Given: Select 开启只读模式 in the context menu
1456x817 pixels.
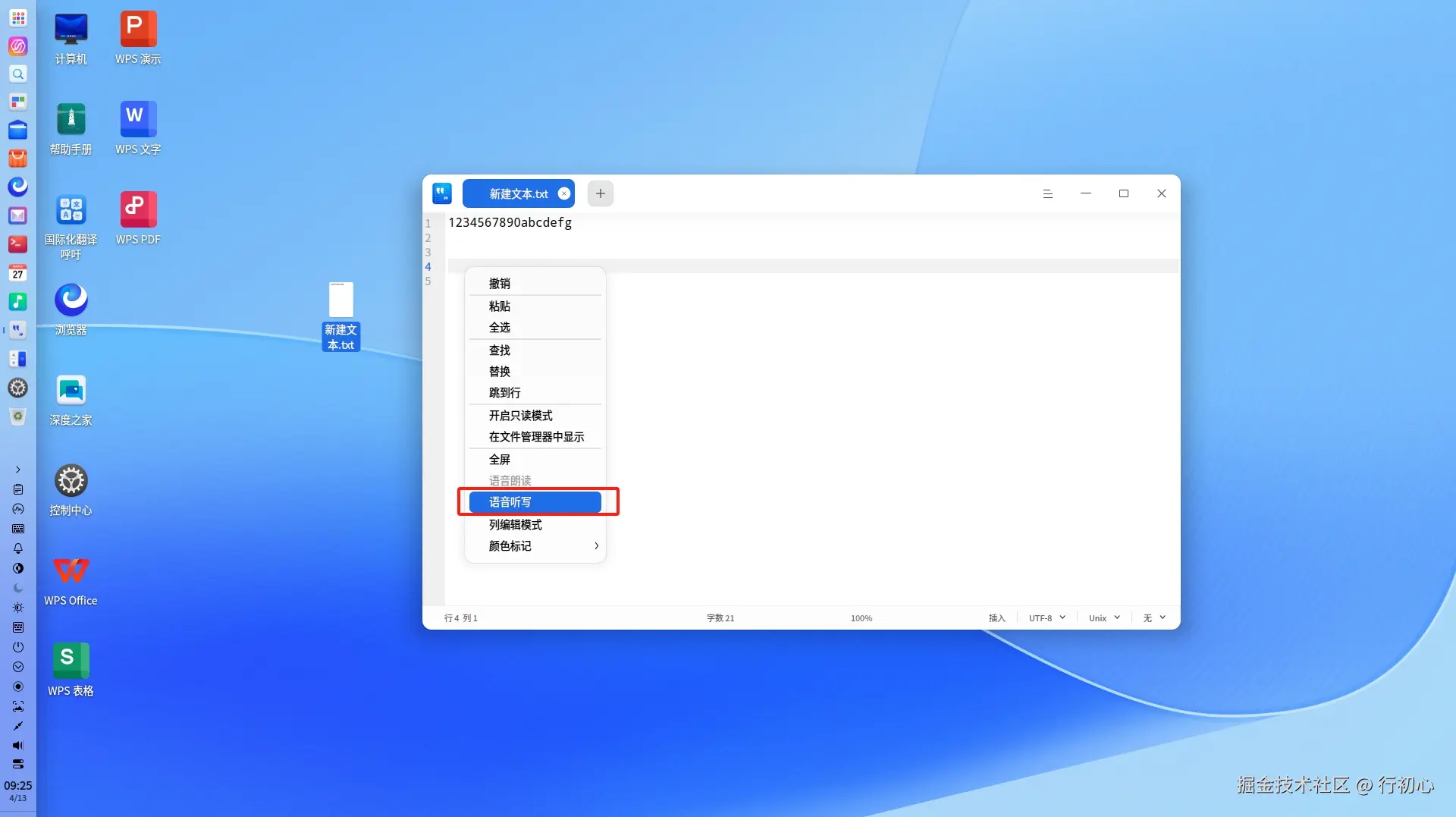Looking at the screenshot, I should [x=535, y=416].
